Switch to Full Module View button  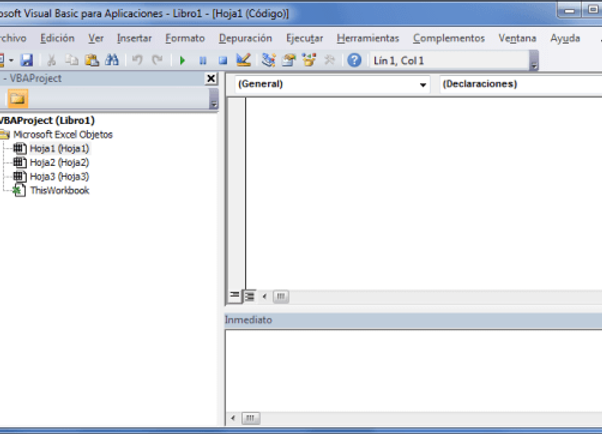tap(250, 296)
